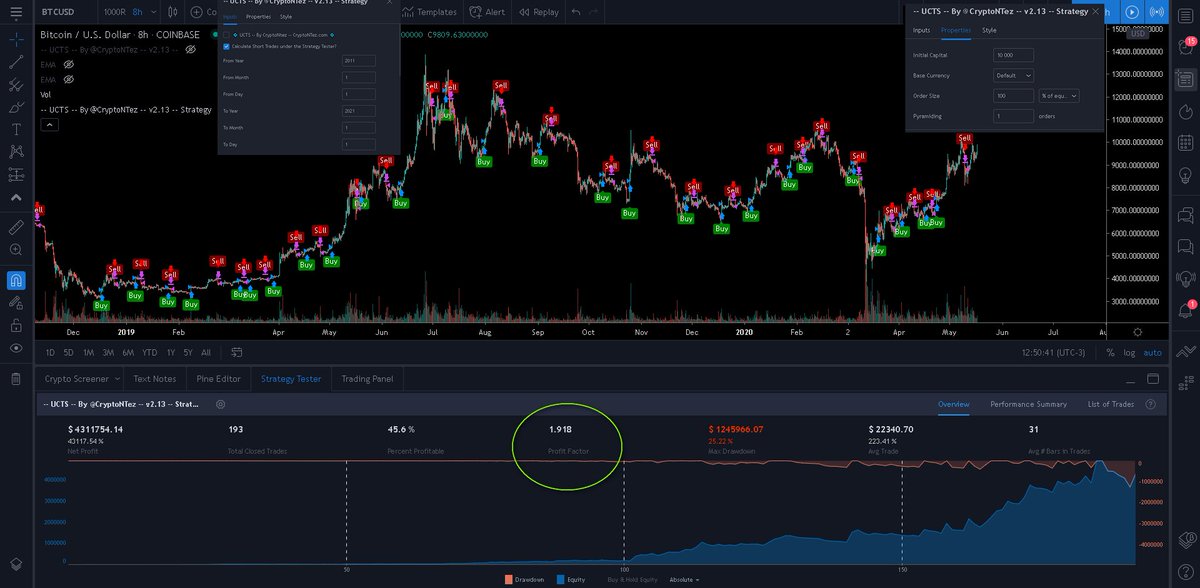This screenshot has width=1200, height=588.
Task: Toggle hide all drawings eye tool
Action: (x=15, y=348)
